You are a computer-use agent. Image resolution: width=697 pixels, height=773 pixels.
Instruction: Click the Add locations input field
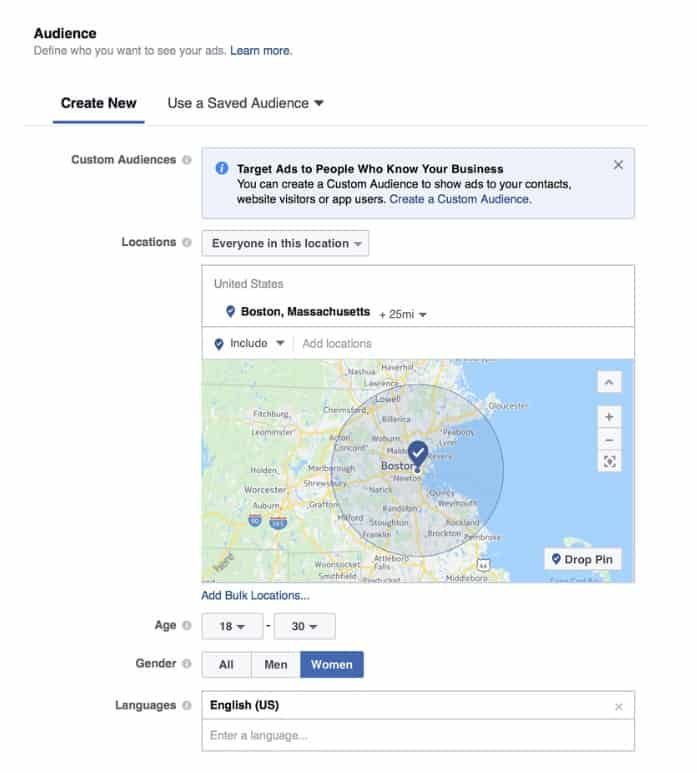point(463,343)
